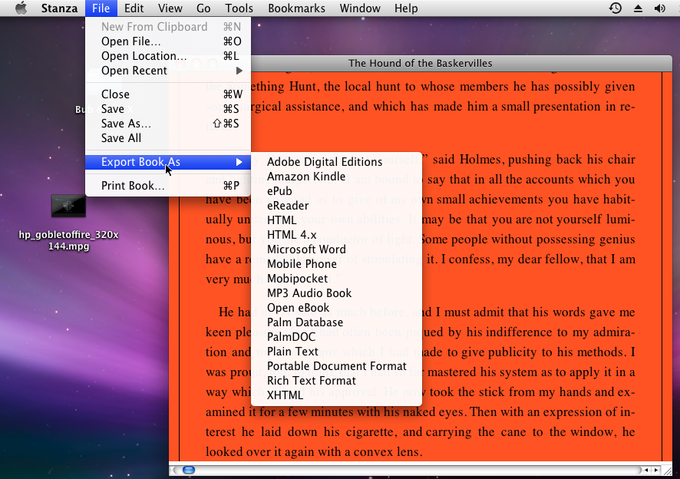Open the Bookmarks menu
The width and height of the screenshot is (680, 479).
[297, 8]
